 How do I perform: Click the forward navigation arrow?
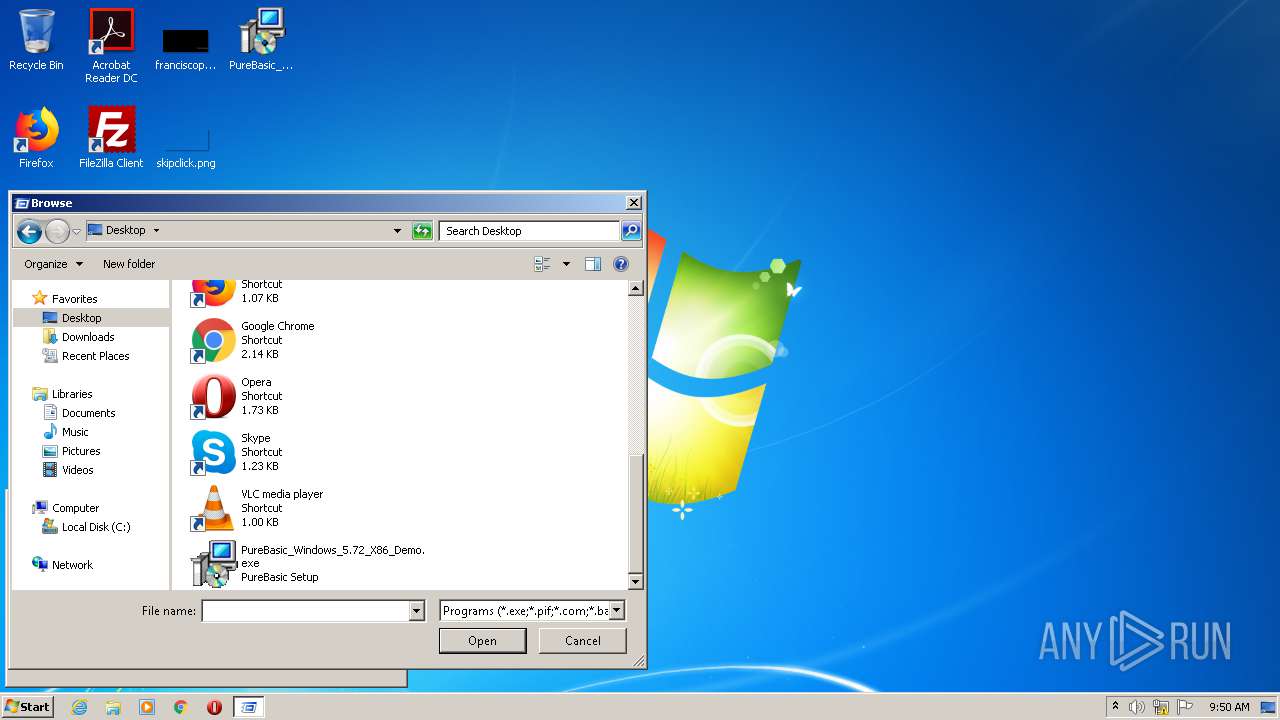coord(57,232)
